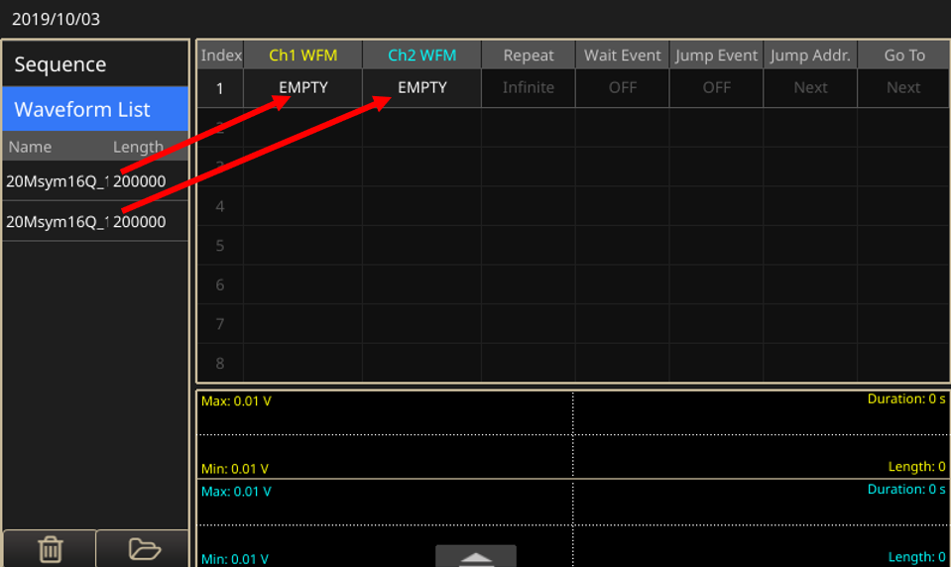The width and height of the screenshot is (951, 567).
Task: Click the Ch2 WFM column header
Action: point(422,56)
